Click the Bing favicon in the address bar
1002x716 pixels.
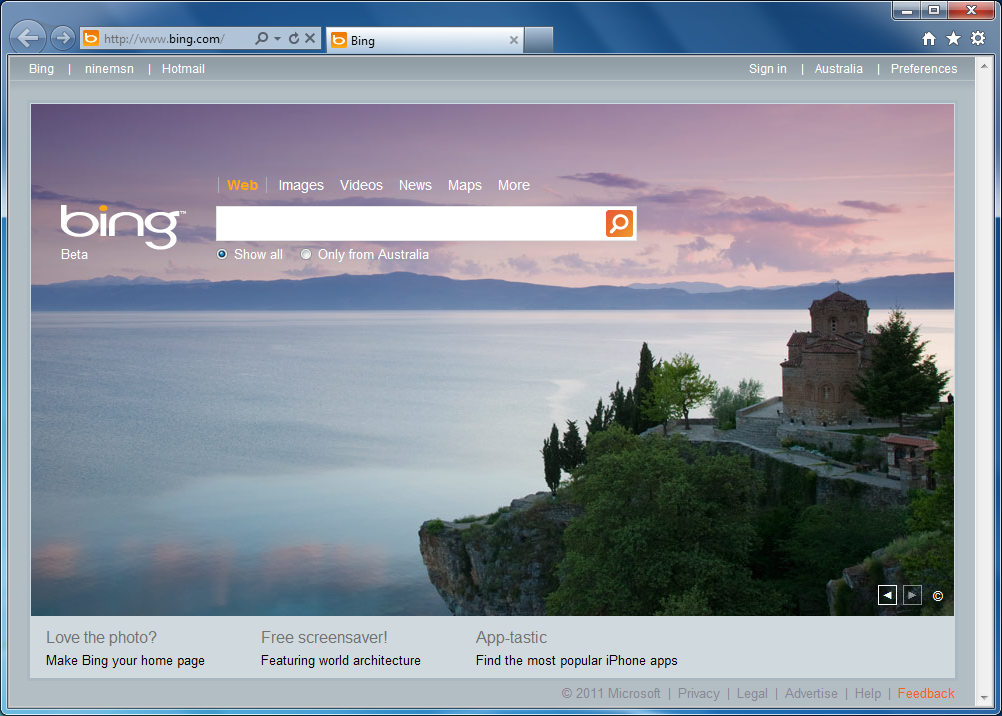tap(91, 38)
